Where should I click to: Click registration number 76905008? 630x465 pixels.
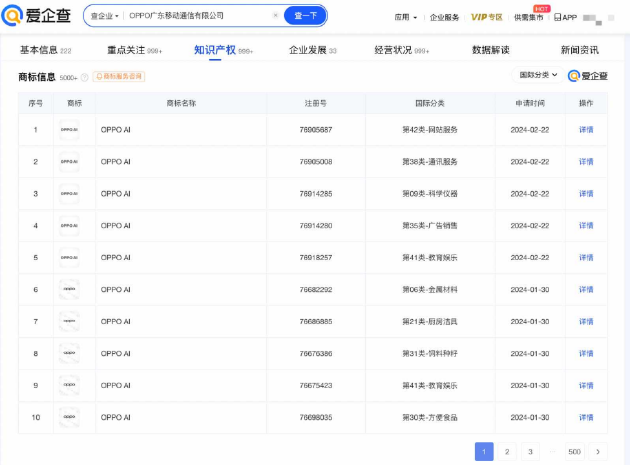click(316, 162)
